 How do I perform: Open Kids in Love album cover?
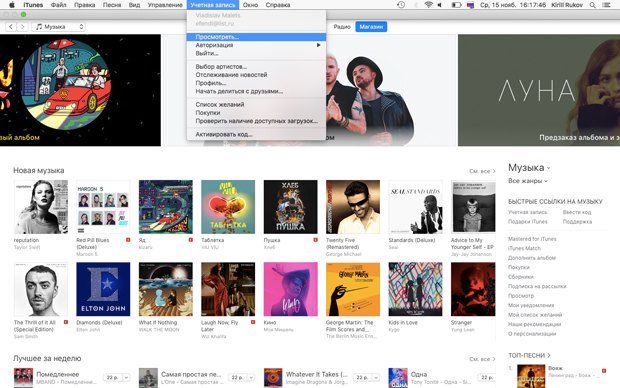point(416,289)
